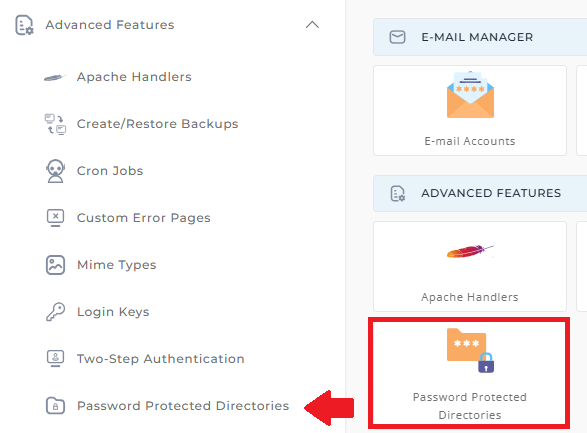The height and width of the screenshot is (433, 587).
Task: Click the Mime Types image icon
Action: point(55,265)
